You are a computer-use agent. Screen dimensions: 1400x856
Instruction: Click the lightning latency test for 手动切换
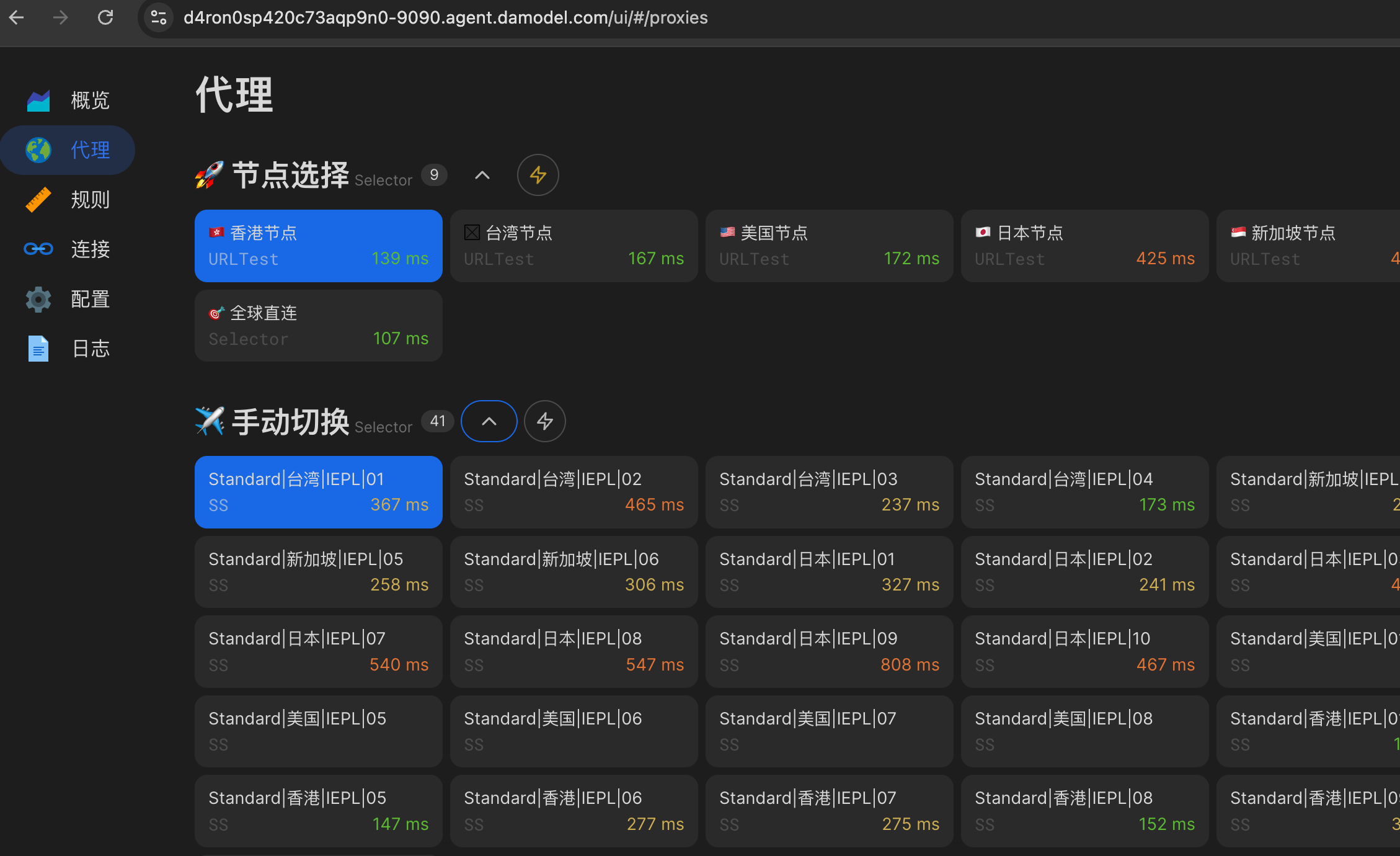(x=544, y=421)
